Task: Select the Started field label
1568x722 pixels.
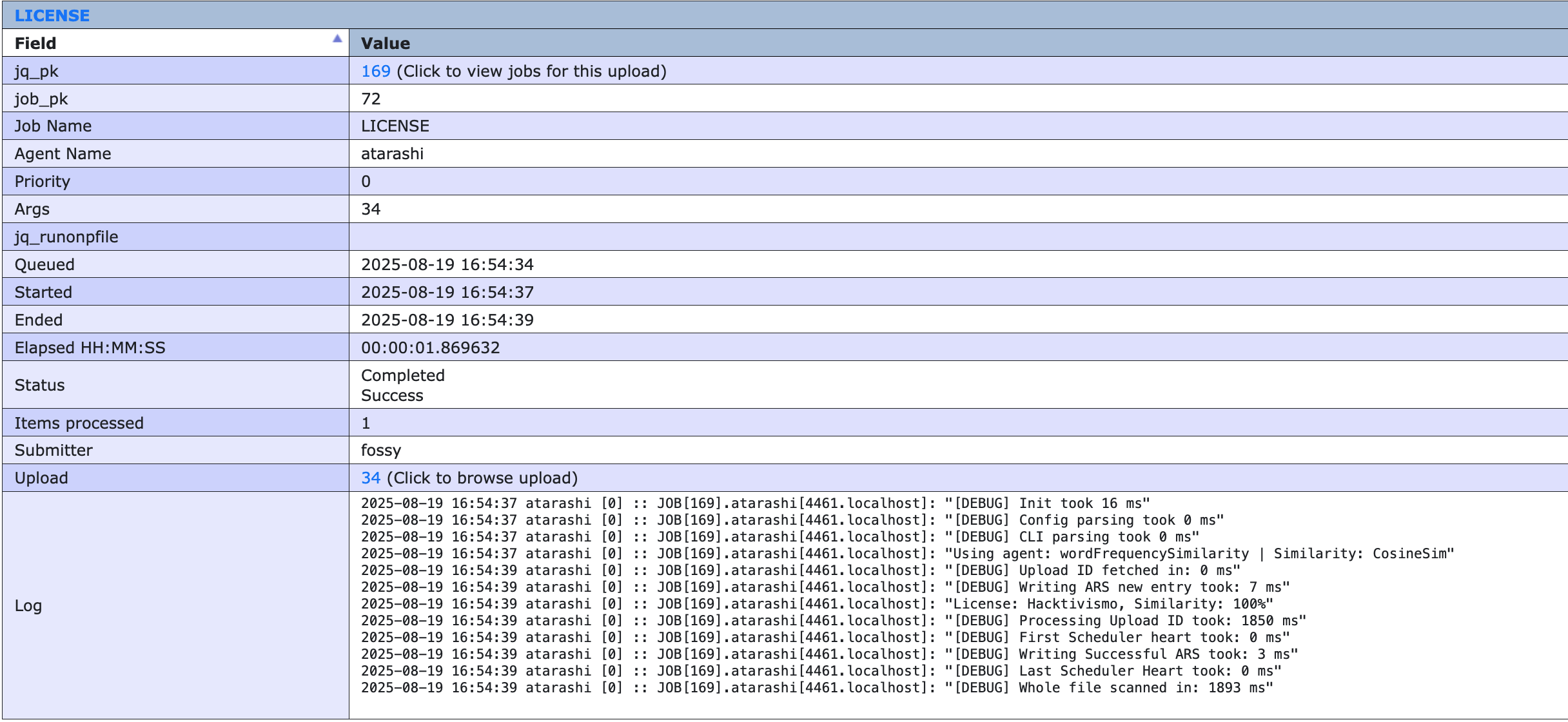Action: (x=43, y=292)
